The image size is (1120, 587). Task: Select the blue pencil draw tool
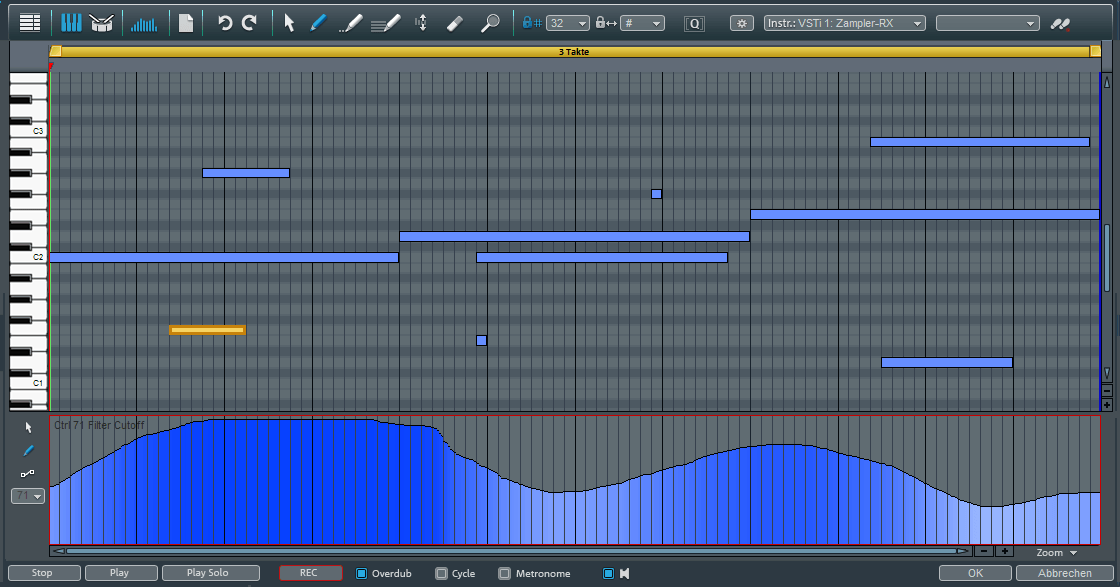click(x=317, y=22)
